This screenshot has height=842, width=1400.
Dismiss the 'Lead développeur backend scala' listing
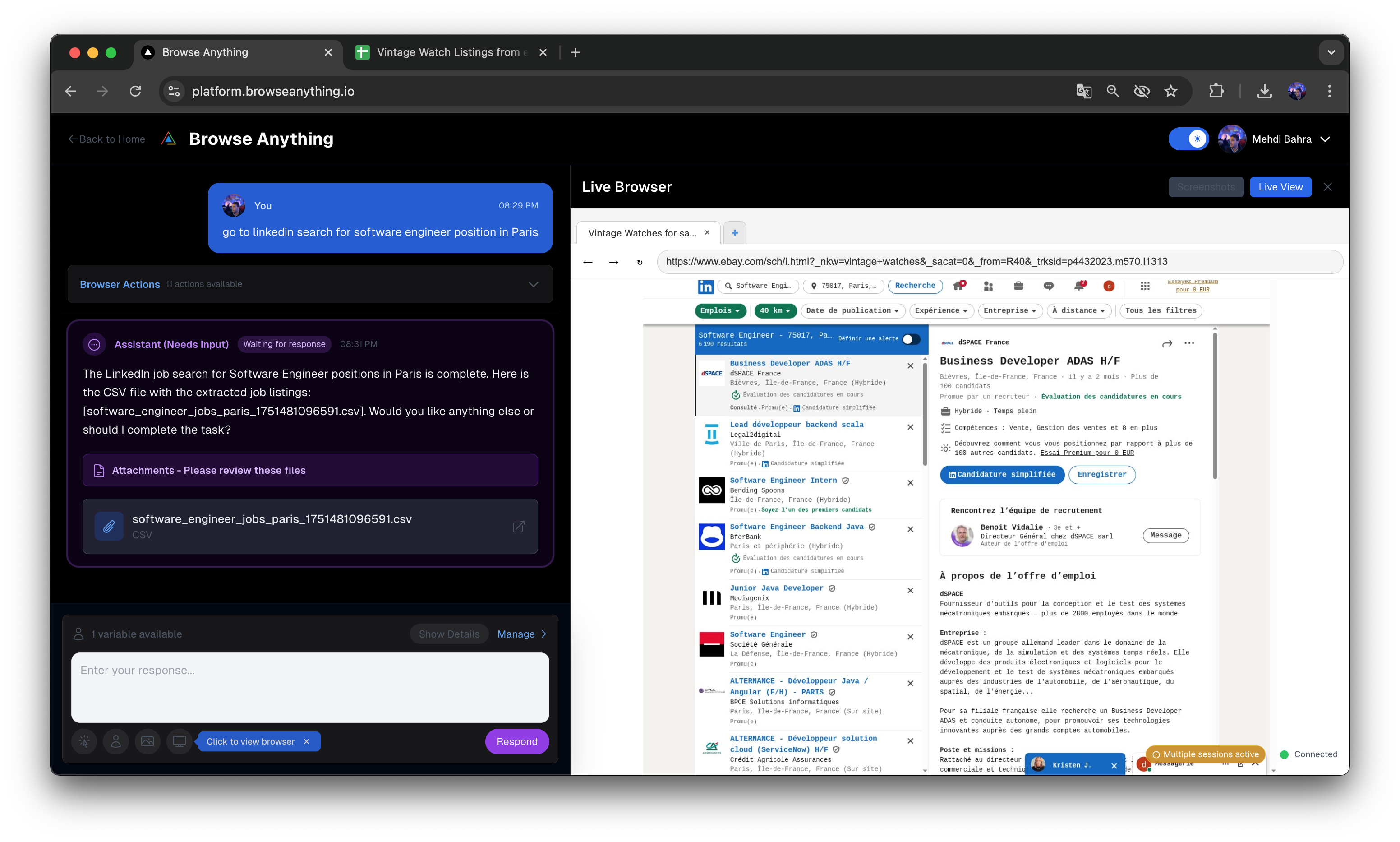click(x=910, y=427)
